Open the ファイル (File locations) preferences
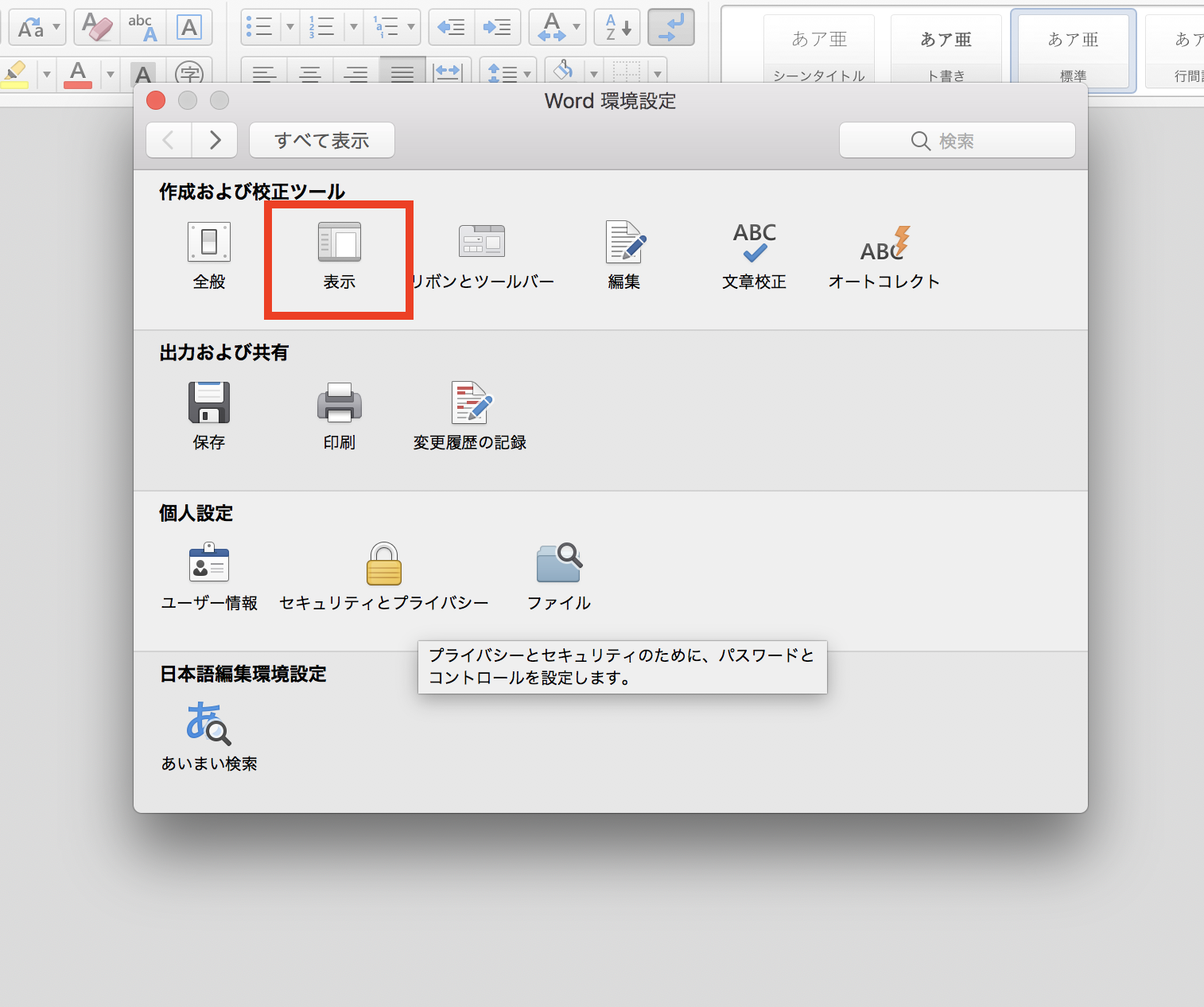 (559, 577)
